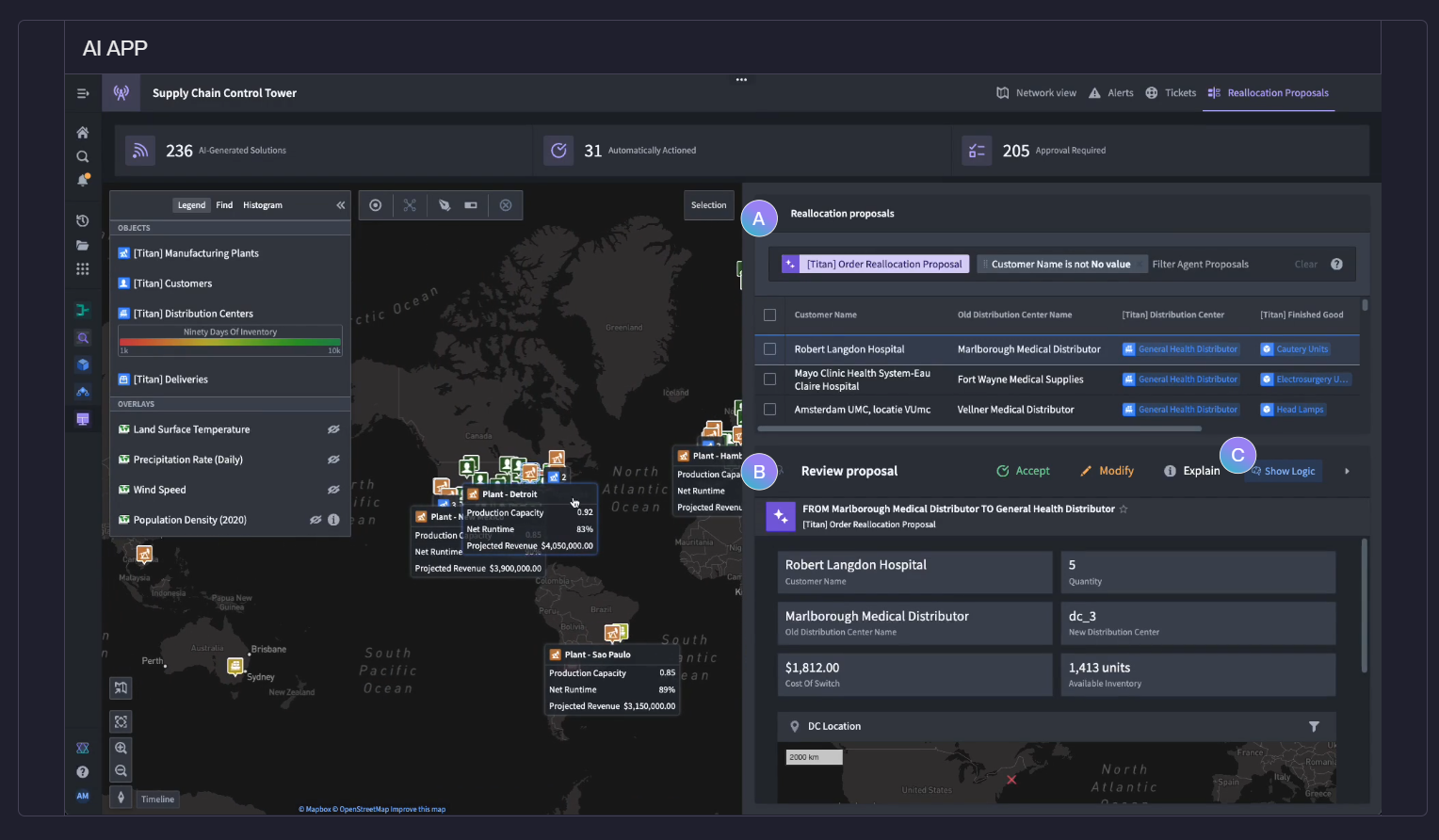Screen dimensions: 1439x840
Task: Open the Order Reallocation Proposal filter chip
Action: click(x=875, y=265)
